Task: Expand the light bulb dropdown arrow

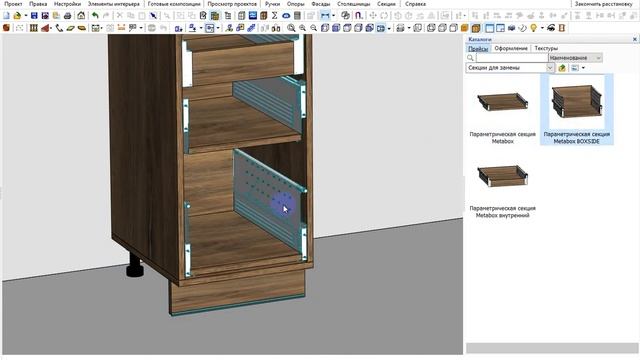Action: pos(542,28)
